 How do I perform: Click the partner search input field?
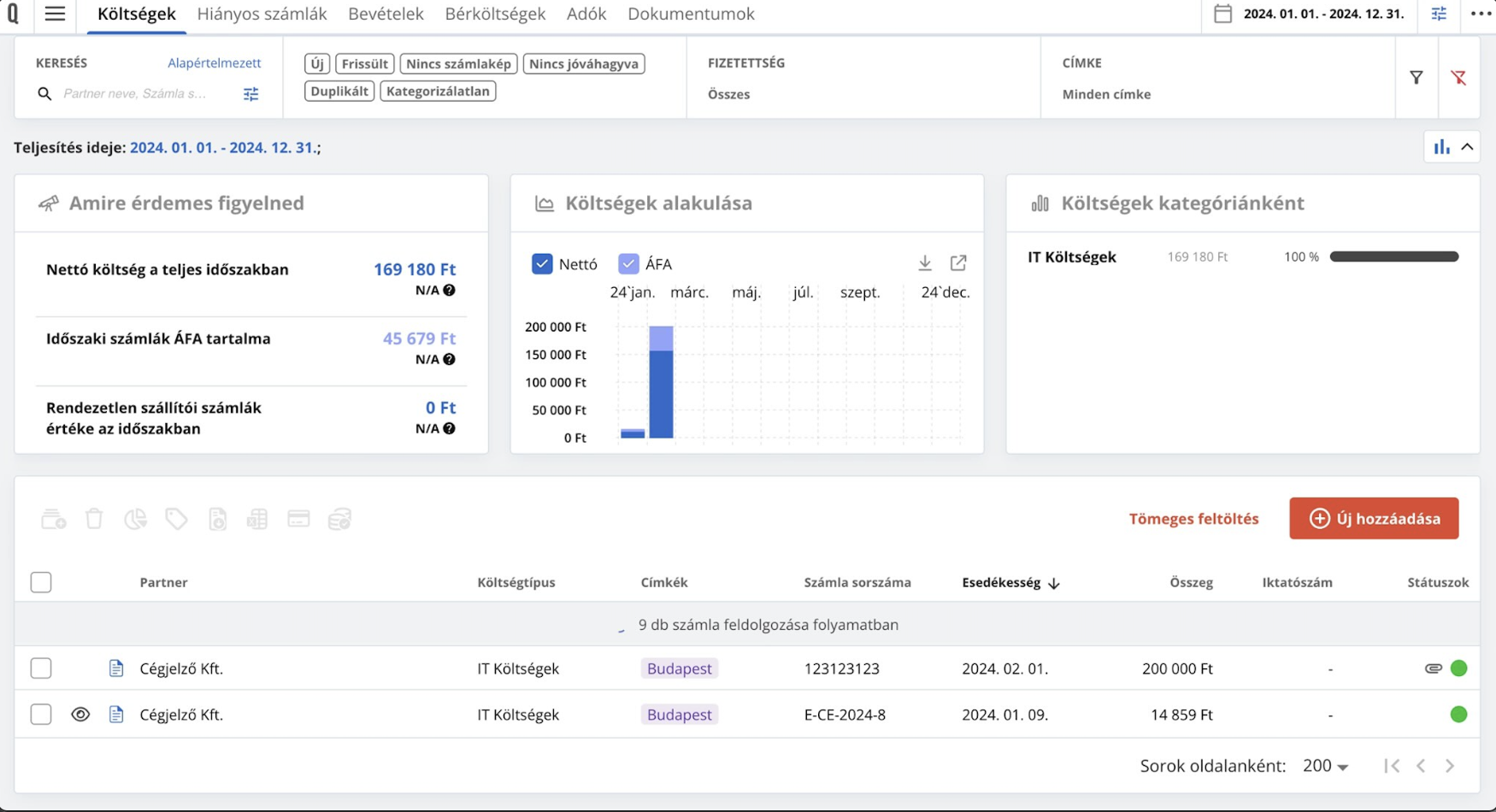137,94
